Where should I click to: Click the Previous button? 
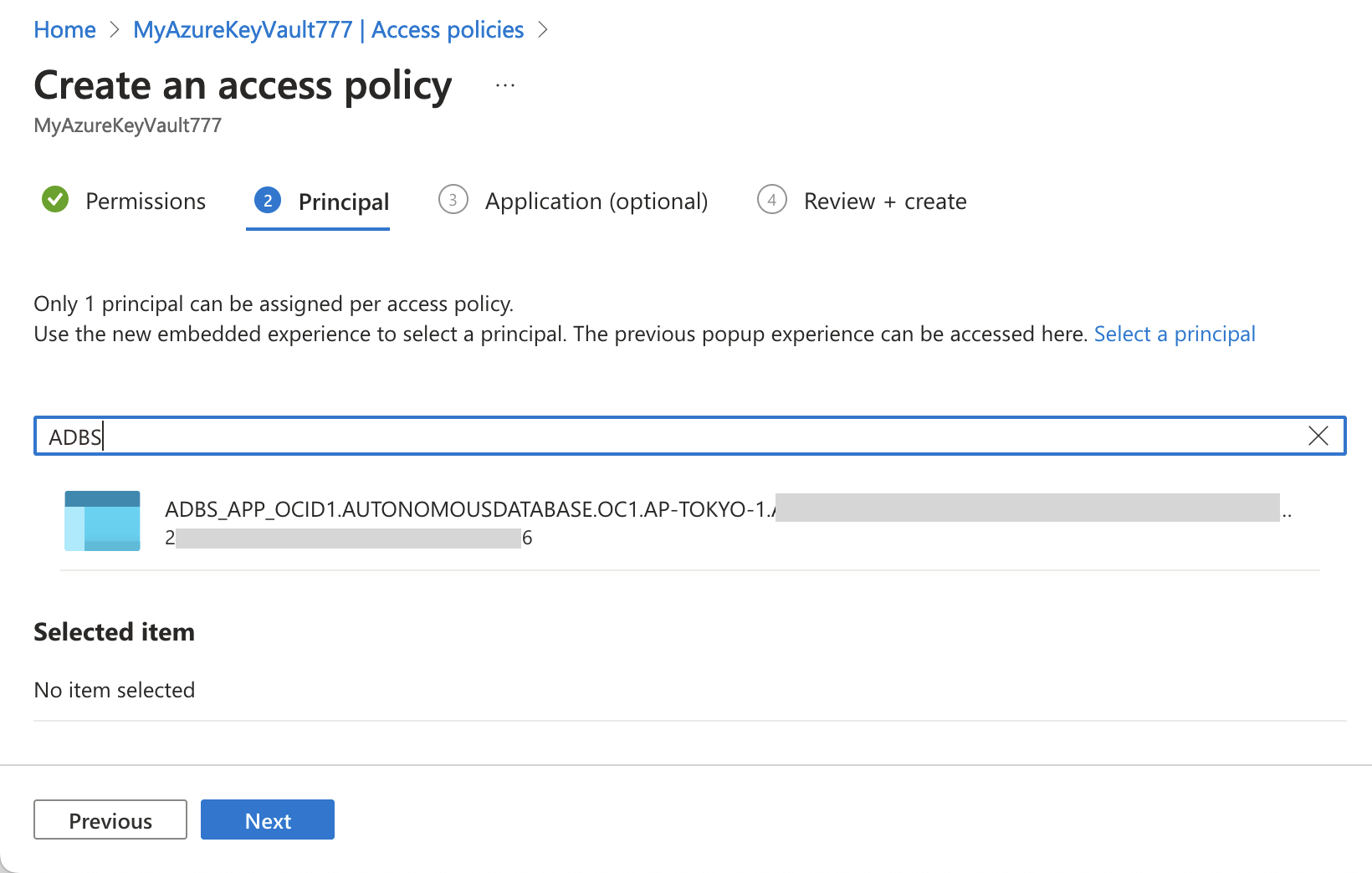click(110, 820)
